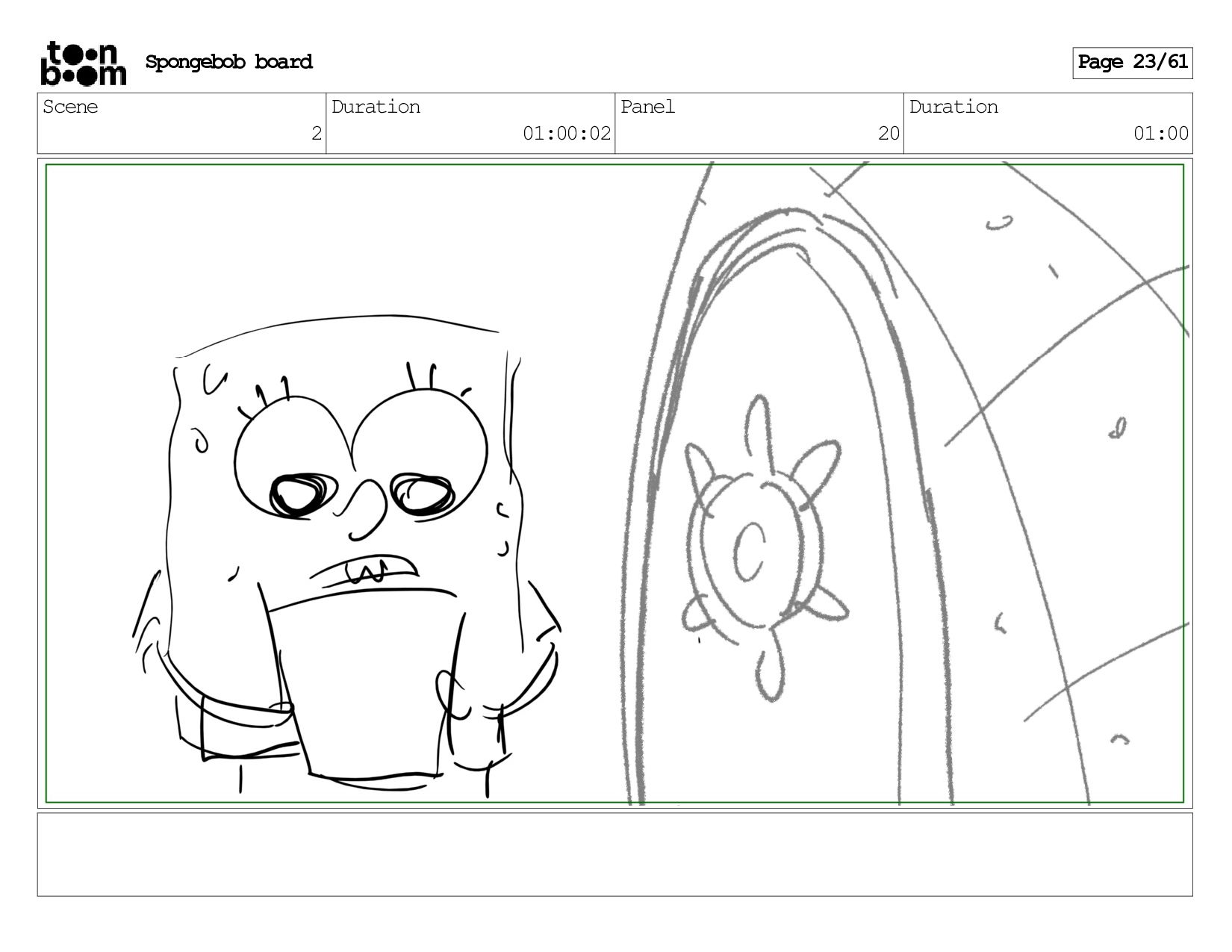Image resolution: width=1232 pixels, height=952 pixels.
Task: Click the panel duration value '01:00'
Action: coord(1161,134)
